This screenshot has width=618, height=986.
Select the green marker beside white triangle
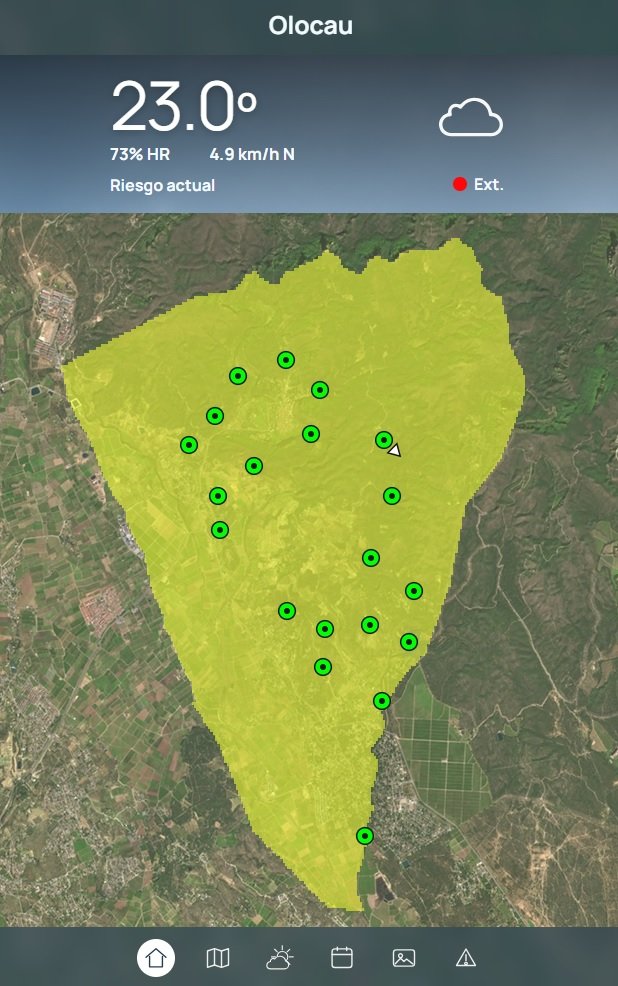click(x=384, y=440)
